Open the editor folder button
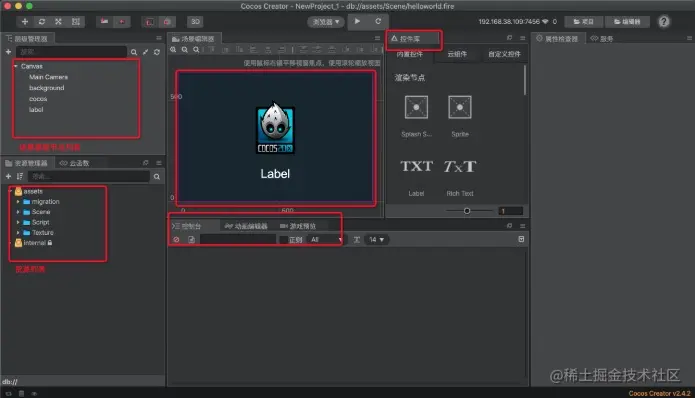The height and width of the screenshot is (398, 695). 627,22
